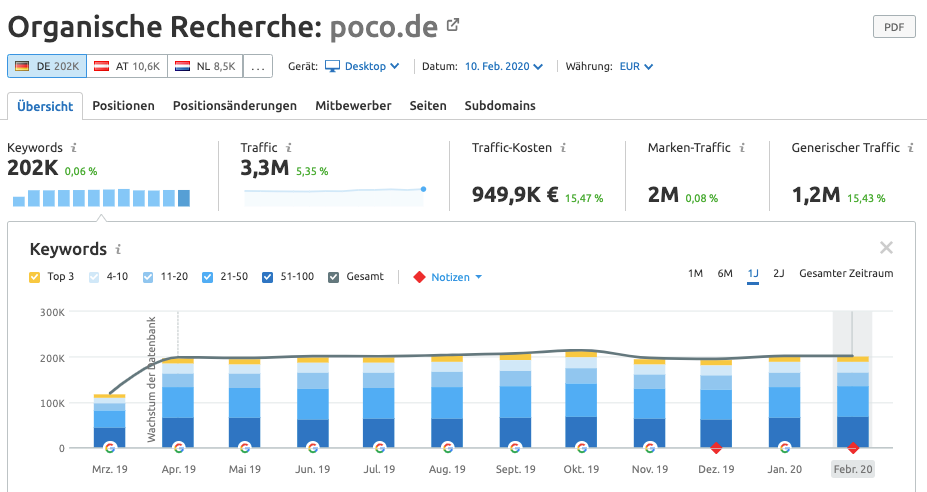Click info icon beside Generischer Traffic
Image resolution: width=927 pixels, height=492 pixels.
click(911, 148)
